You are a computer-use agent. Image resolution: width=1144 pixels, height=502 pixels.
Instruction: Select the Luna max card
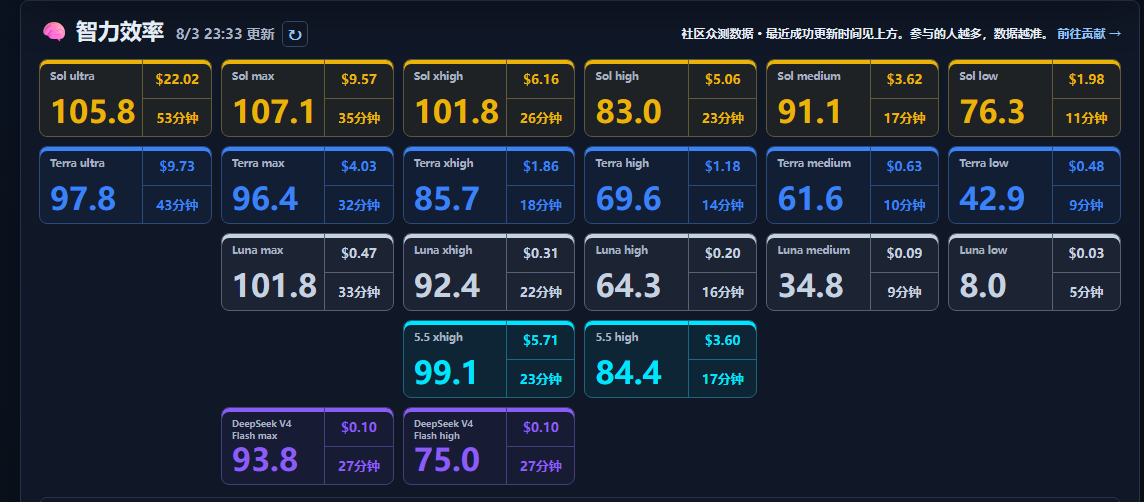tap(307, 271)
